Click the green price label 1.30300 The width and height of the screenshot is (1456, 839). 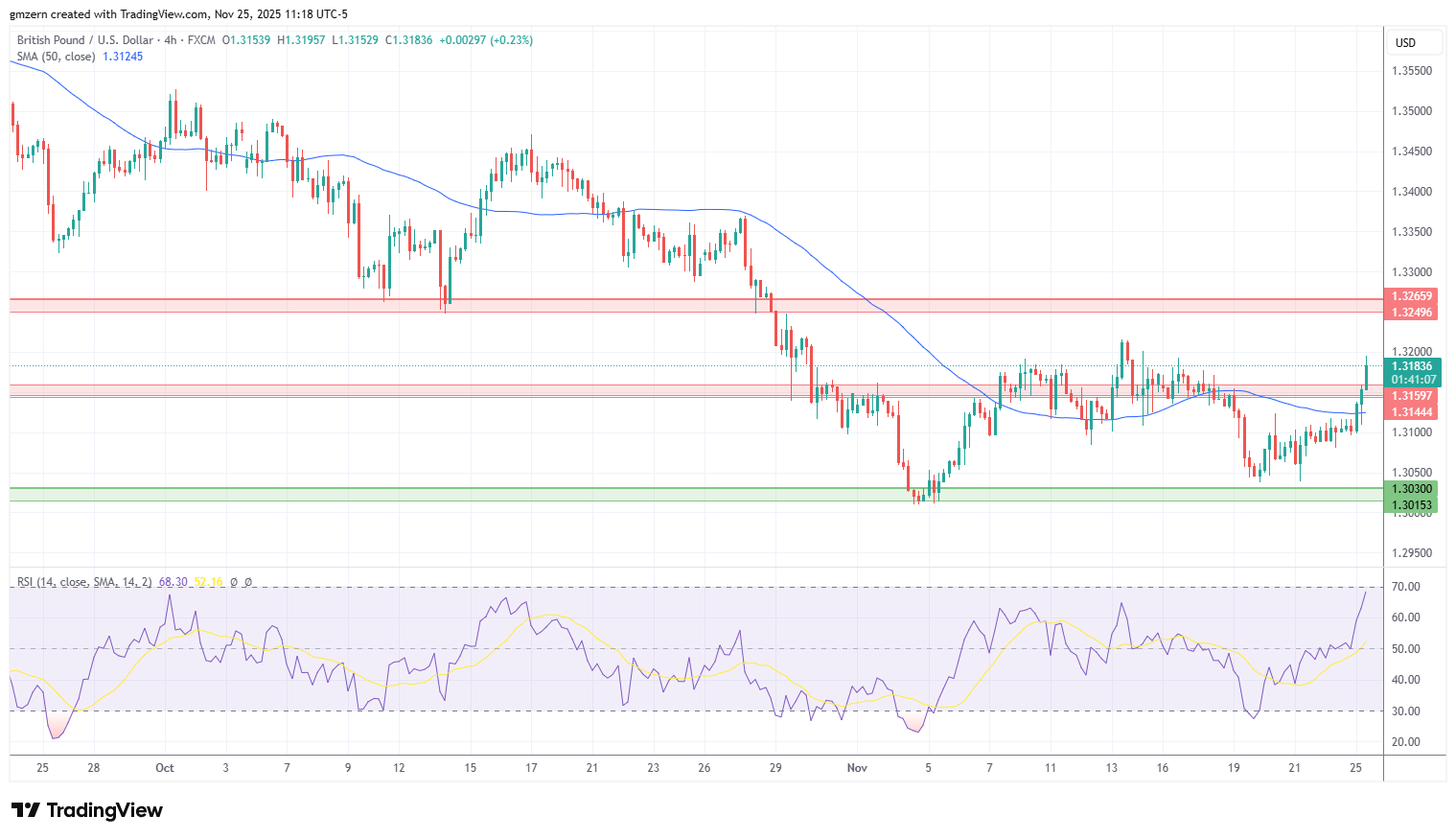click(1412, 489)
